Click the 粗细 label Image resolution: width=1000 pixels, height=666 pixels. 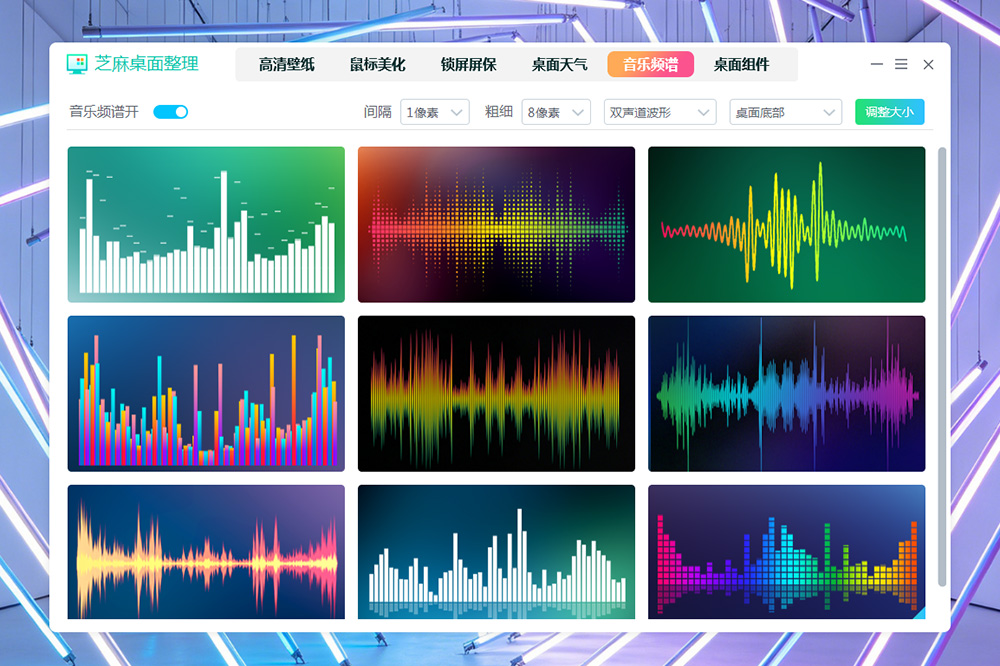coord(499,112)
